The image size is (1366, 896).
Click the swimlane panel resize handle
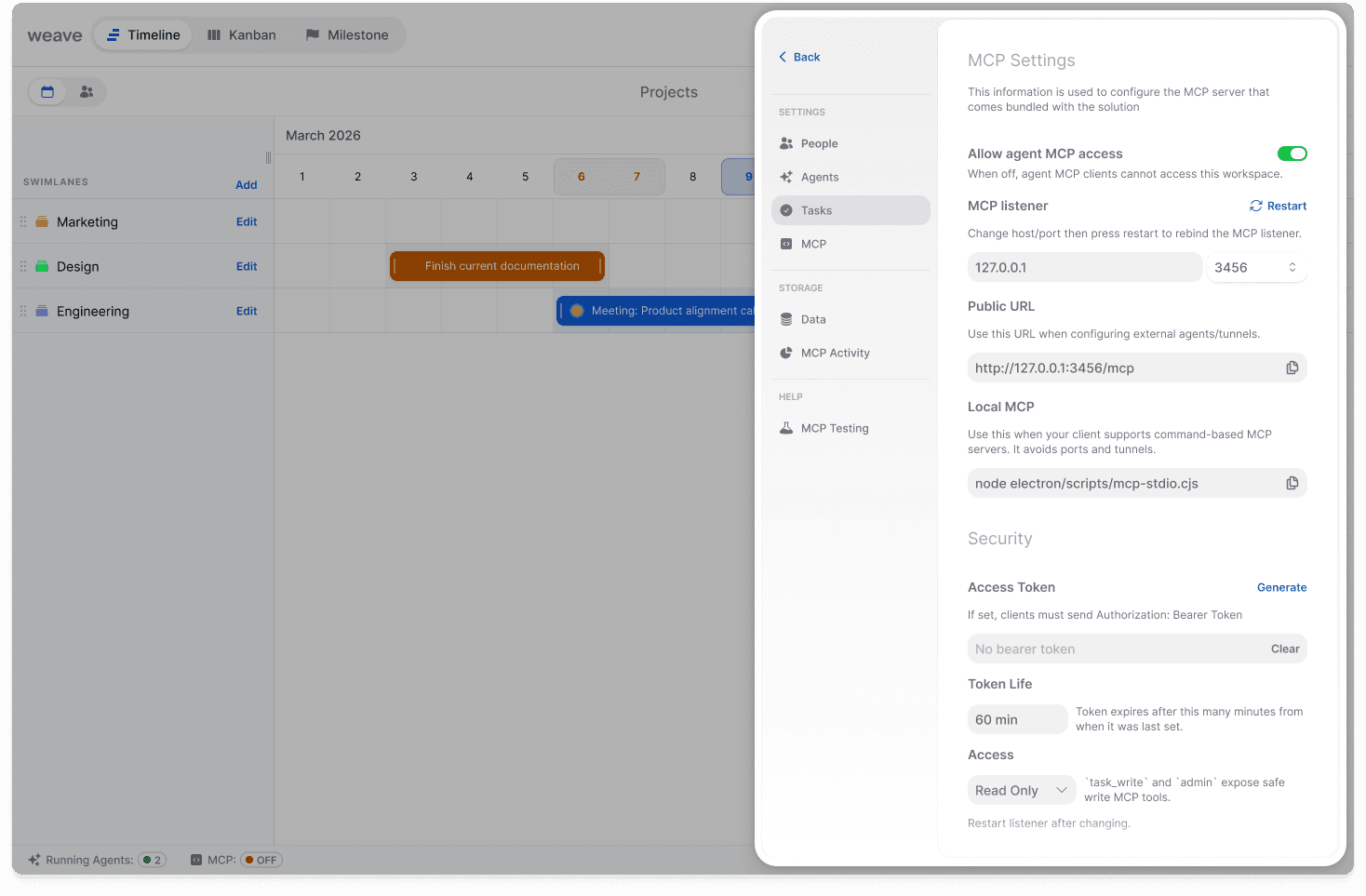tap(268, 157)
